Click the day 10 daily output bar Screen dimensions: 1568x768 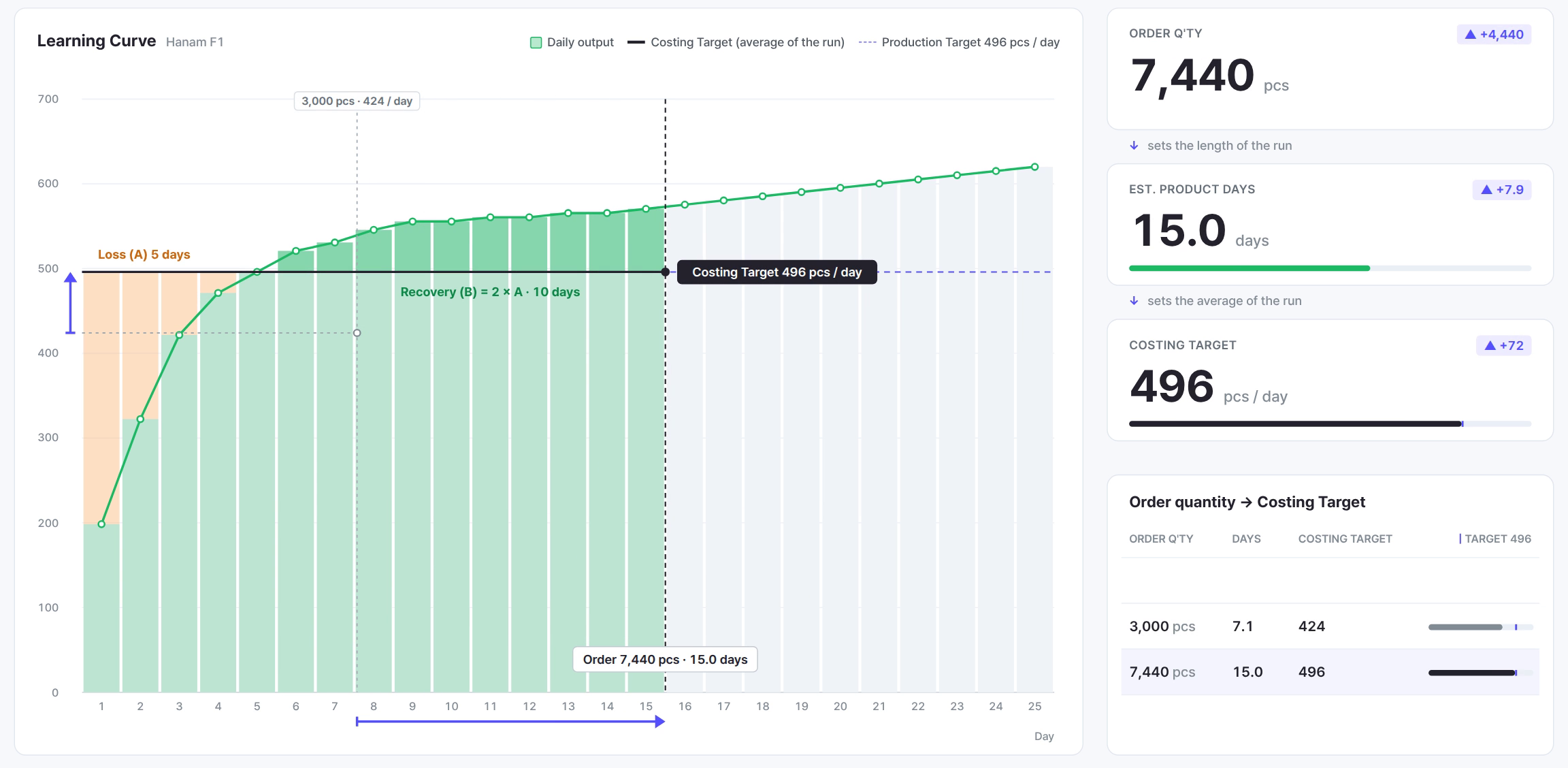tap(451, 457)
